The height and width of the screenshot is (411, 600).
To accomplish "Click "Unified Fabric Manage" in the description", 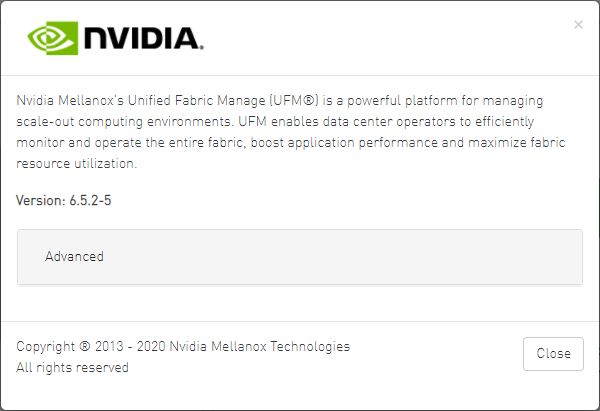I will click(195, 101).
